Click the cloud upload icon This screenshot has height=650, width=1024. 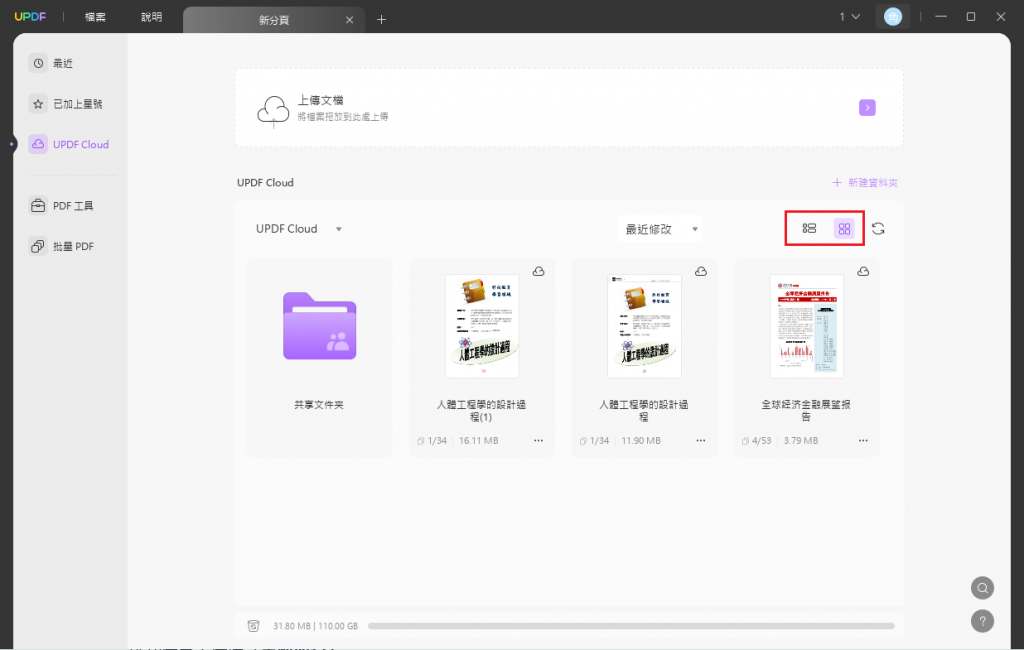[x=273, y=110]
